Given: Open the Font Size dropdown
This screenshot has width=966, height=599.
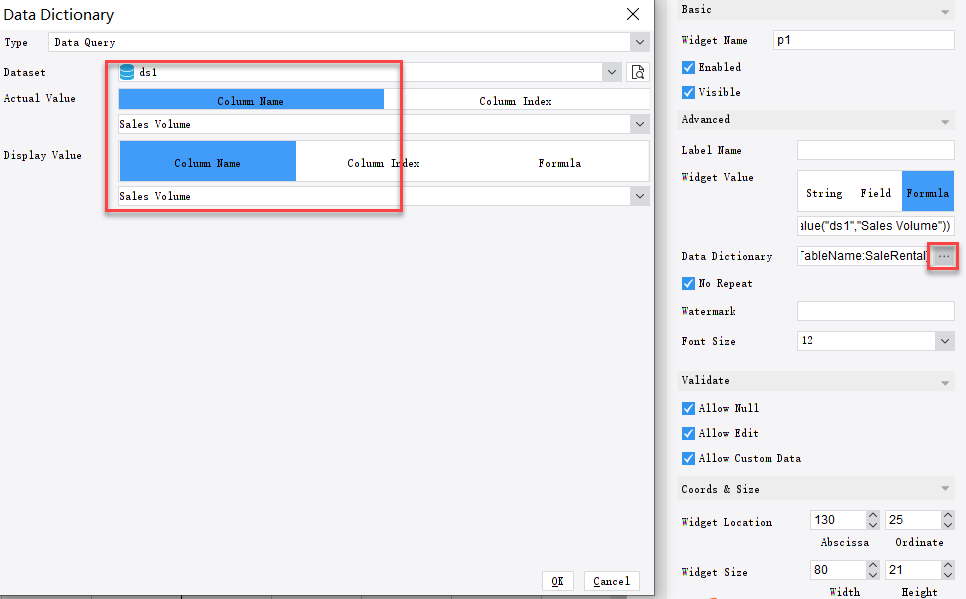Looking at the screenshot, I should pos(944,341).
